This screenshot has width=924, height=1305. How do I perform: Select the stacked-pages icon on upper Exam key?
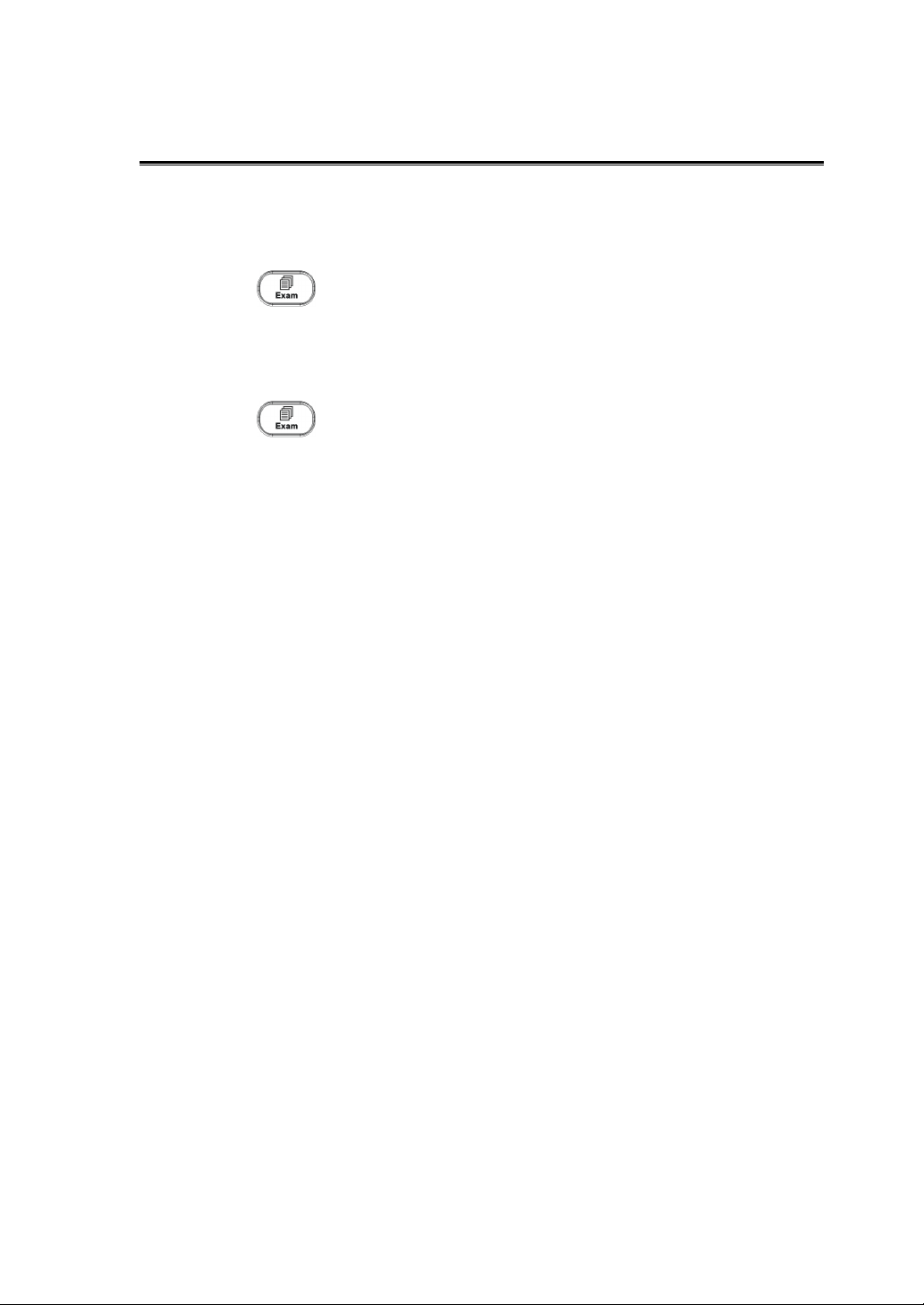tap(286, 282)
